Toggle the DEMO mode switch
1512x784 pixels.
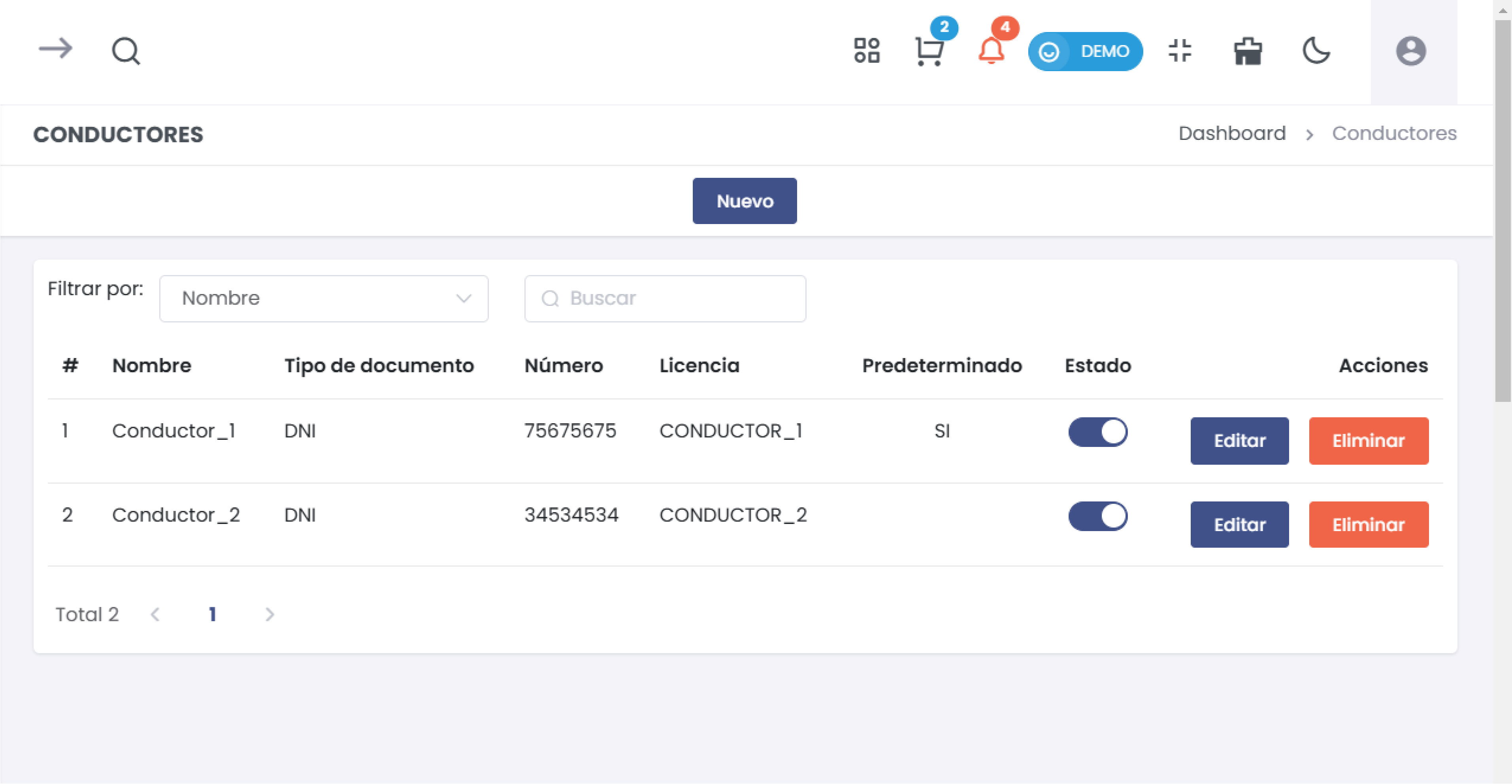pos(1085,52)
